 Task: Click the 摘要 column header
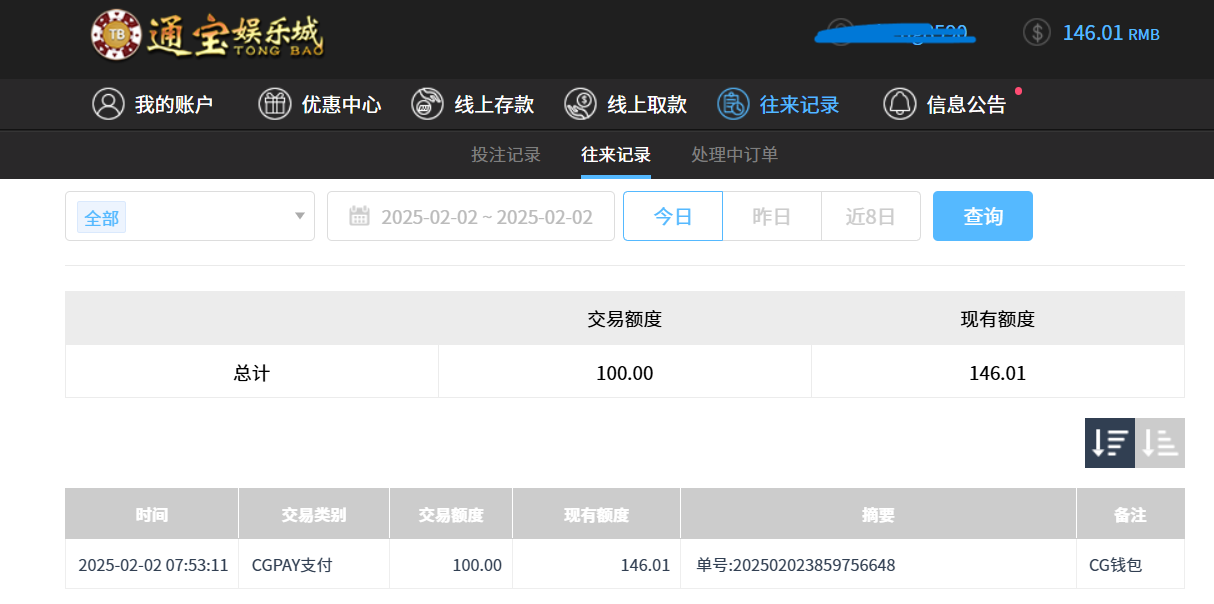(879, 514)
